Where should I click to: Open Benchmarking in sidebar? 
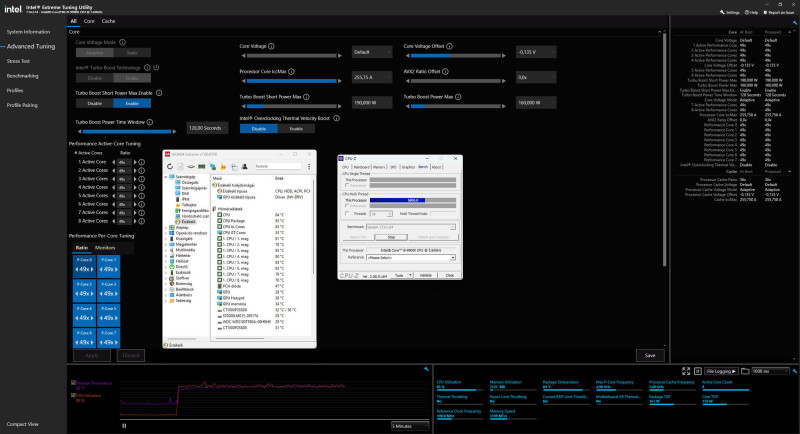tap(22, 76)
